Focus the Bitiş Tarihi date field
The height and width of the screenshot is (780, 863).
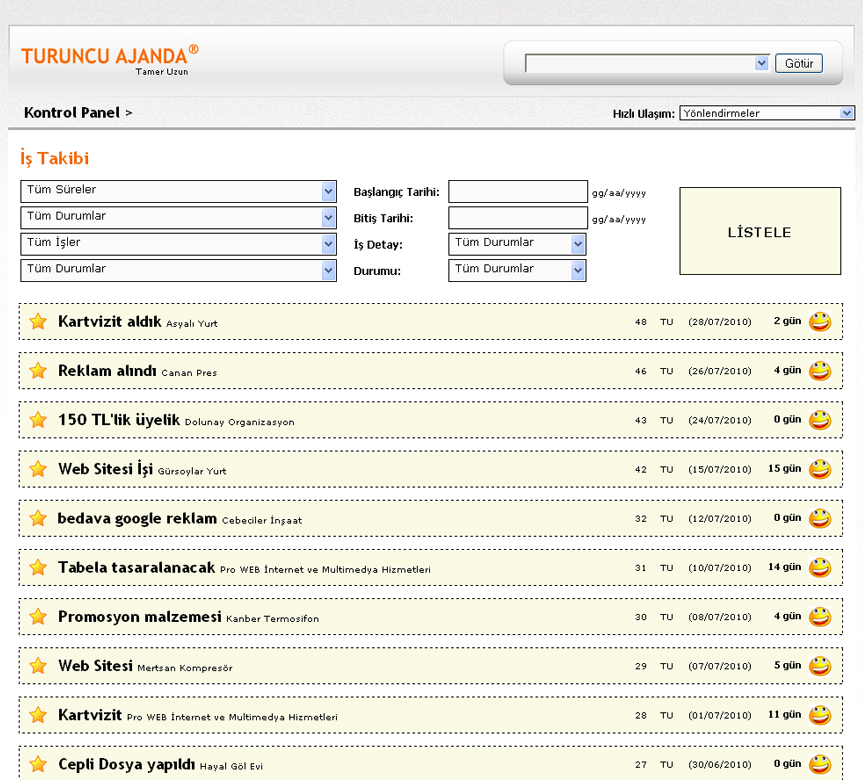pos(517,218)
